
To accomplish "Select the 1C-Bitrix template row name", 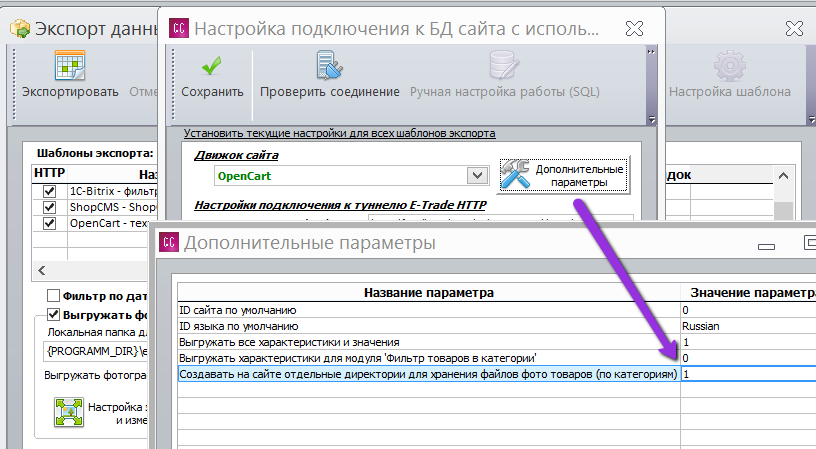I will [x=113, y=191].
